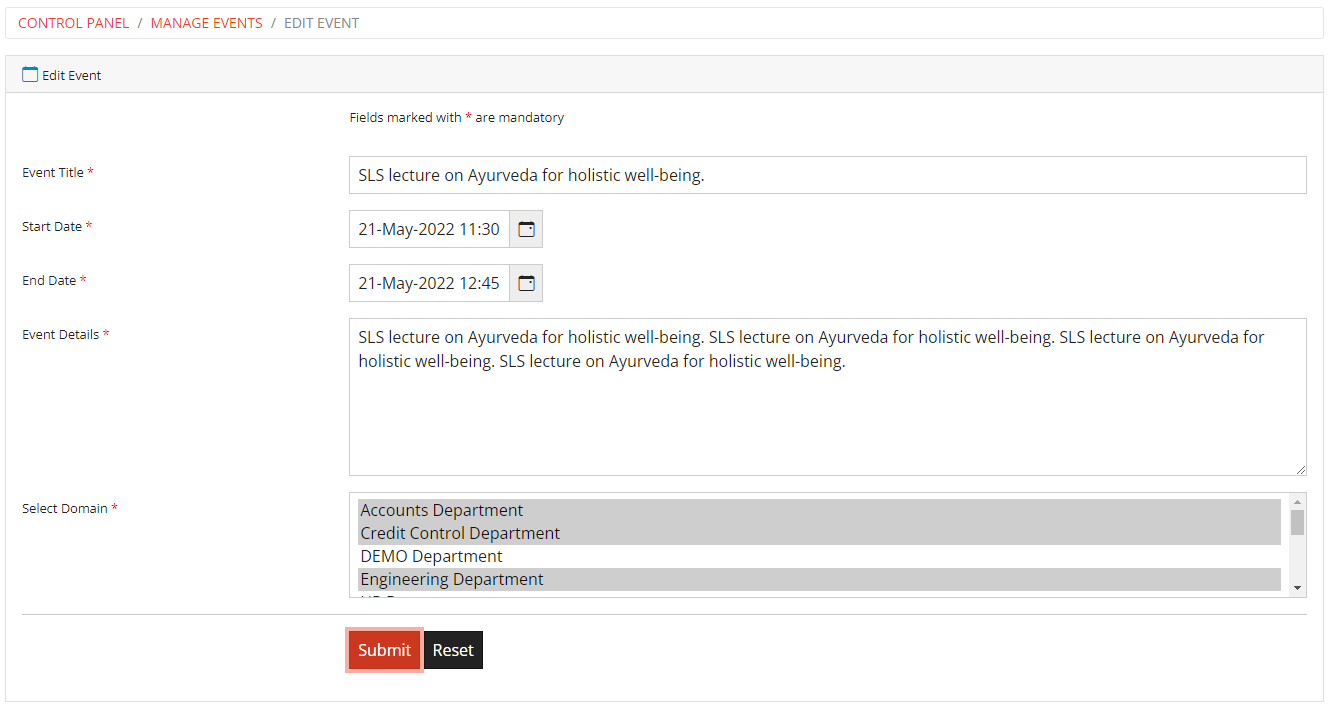Click domain list scroll down arrow
Viewport: 1330px width, 718px height.
(1297, 588)
